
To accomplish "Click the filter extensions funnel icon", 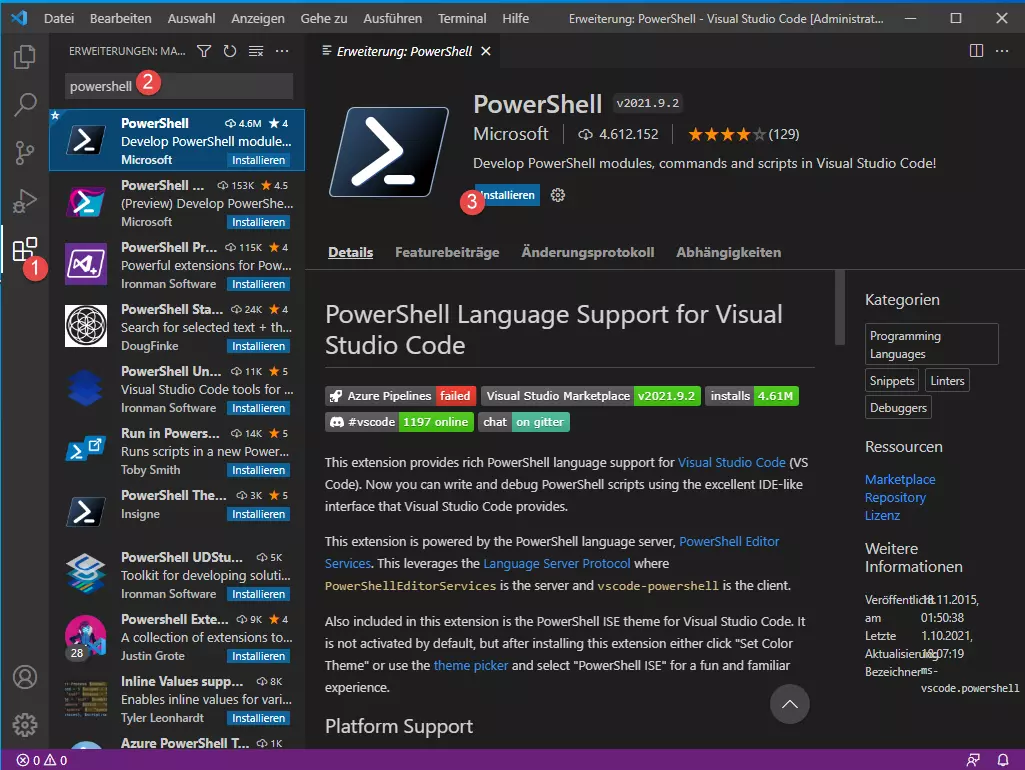I will [204, 51].
